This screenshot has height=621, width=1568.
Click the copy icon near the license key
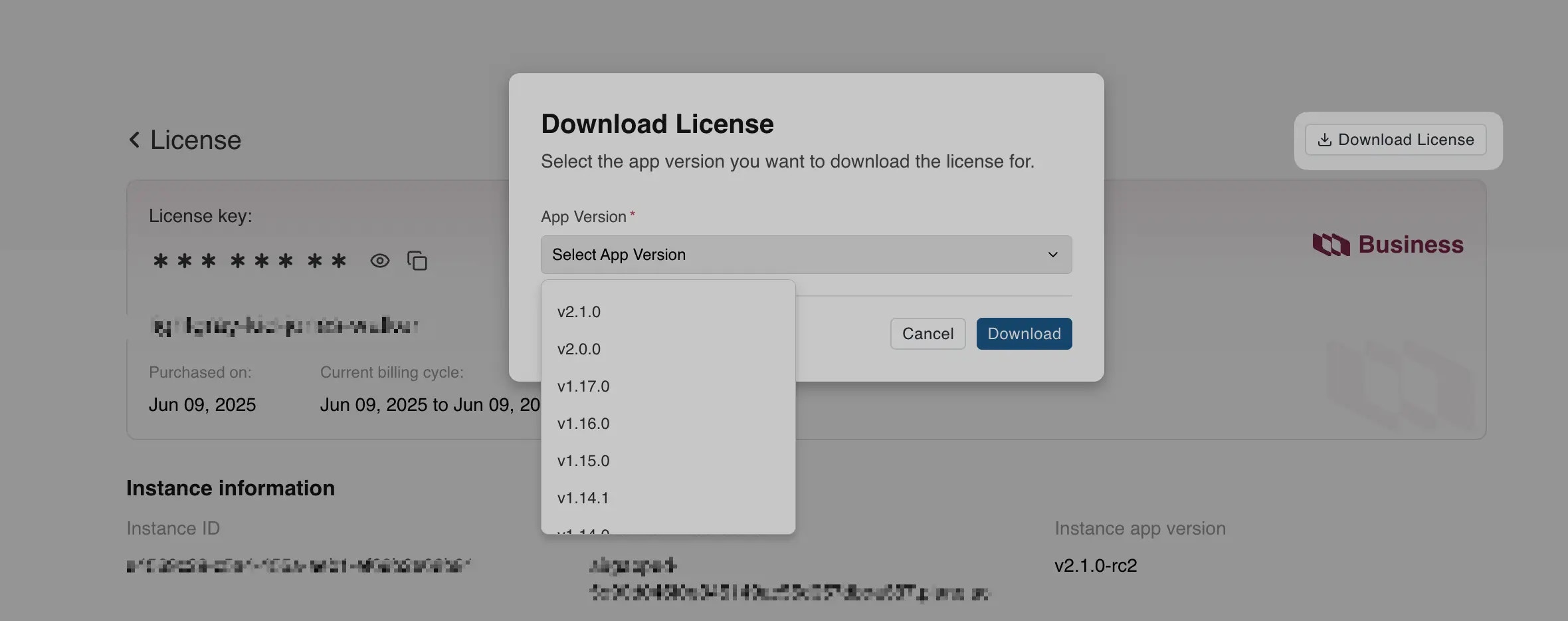click(x=417, y=261)
